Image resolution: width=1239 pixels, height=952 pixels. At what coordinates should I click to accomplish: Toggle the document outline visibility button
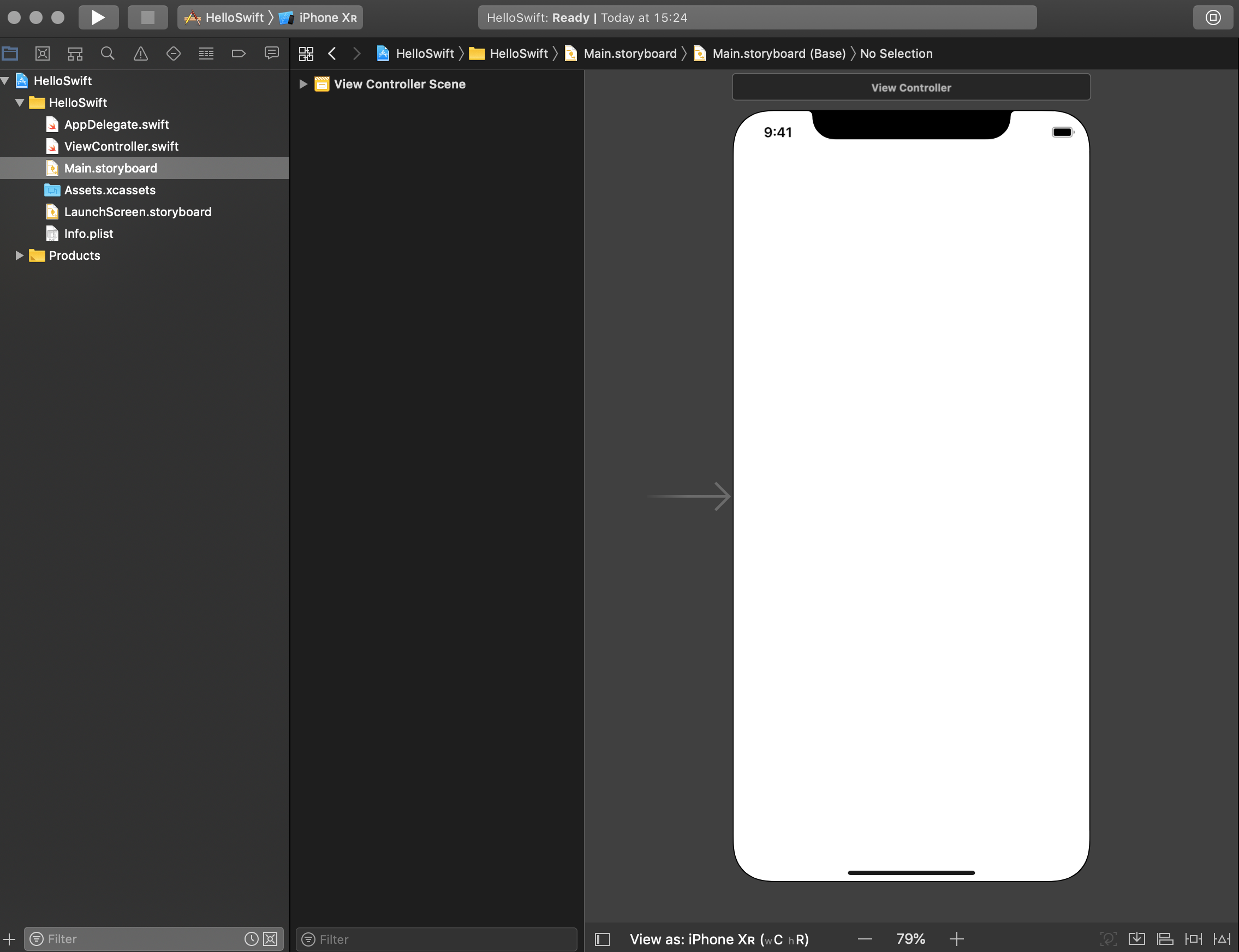pyautogui.click(x=603, y=939)
